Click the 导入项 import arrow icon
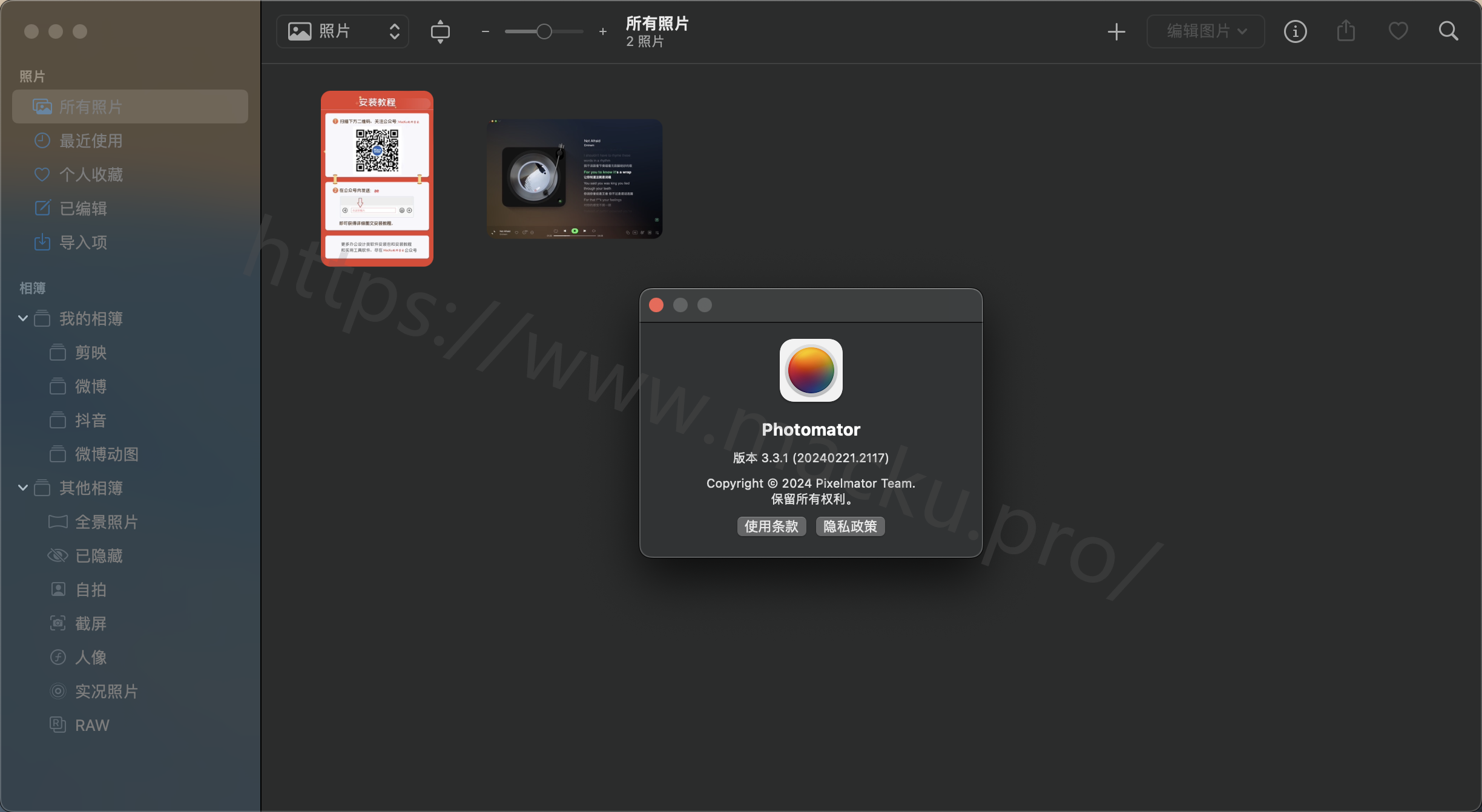1482x812 pixels. tap(42, 242)
